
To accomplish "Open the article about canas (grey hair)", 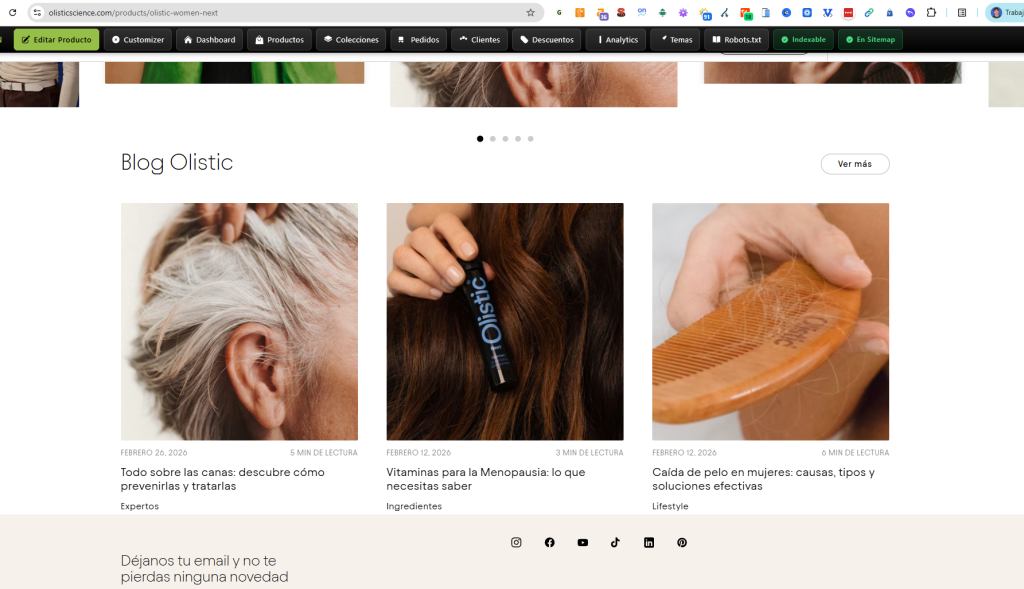I will tap(223, 478).
